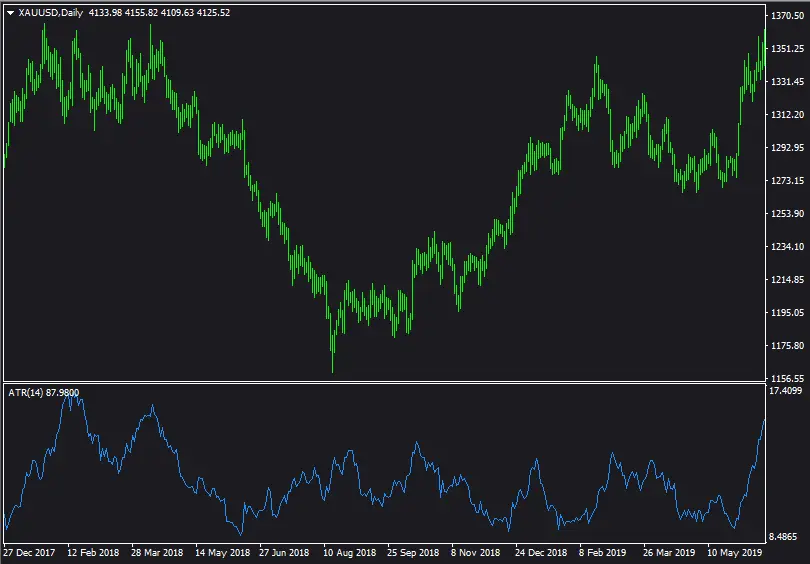The image size is (810, 564).
Task: Click price level 1234.10 on the scale
Action: pyautogui.click(x=787, y=247)
